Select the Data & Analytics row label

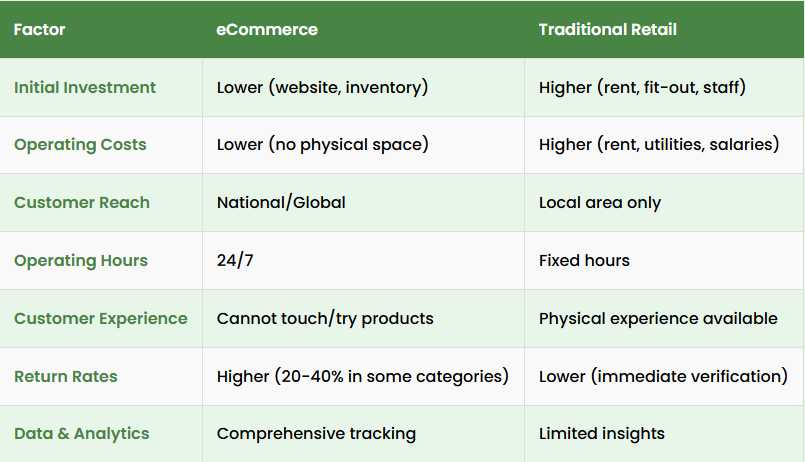click(x=82, y=434)
